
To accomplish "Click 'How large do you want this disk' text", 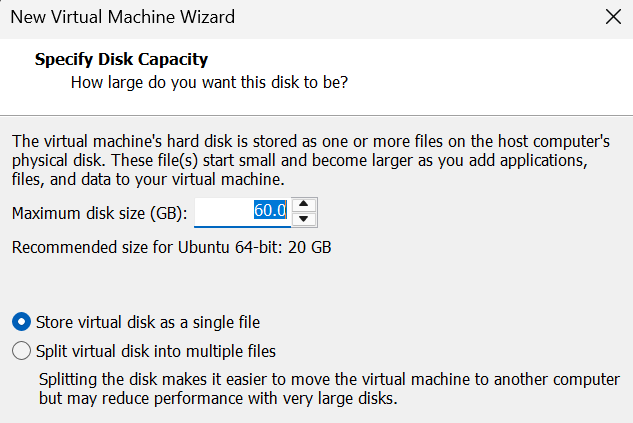I will [209, 82].
